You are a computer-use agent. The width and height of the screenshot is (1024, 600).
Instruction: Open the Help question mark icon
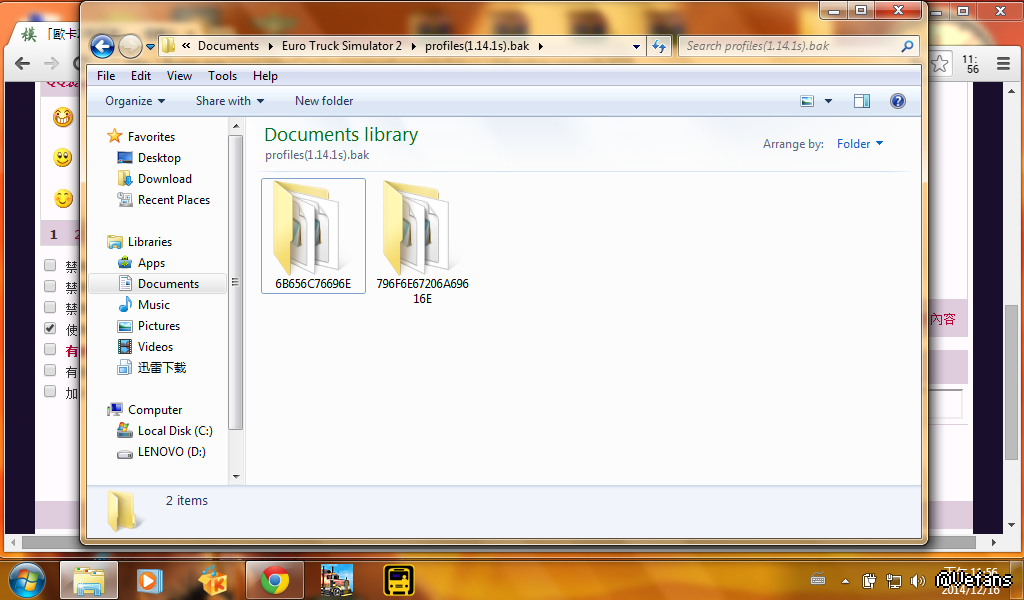coord(897,101)
